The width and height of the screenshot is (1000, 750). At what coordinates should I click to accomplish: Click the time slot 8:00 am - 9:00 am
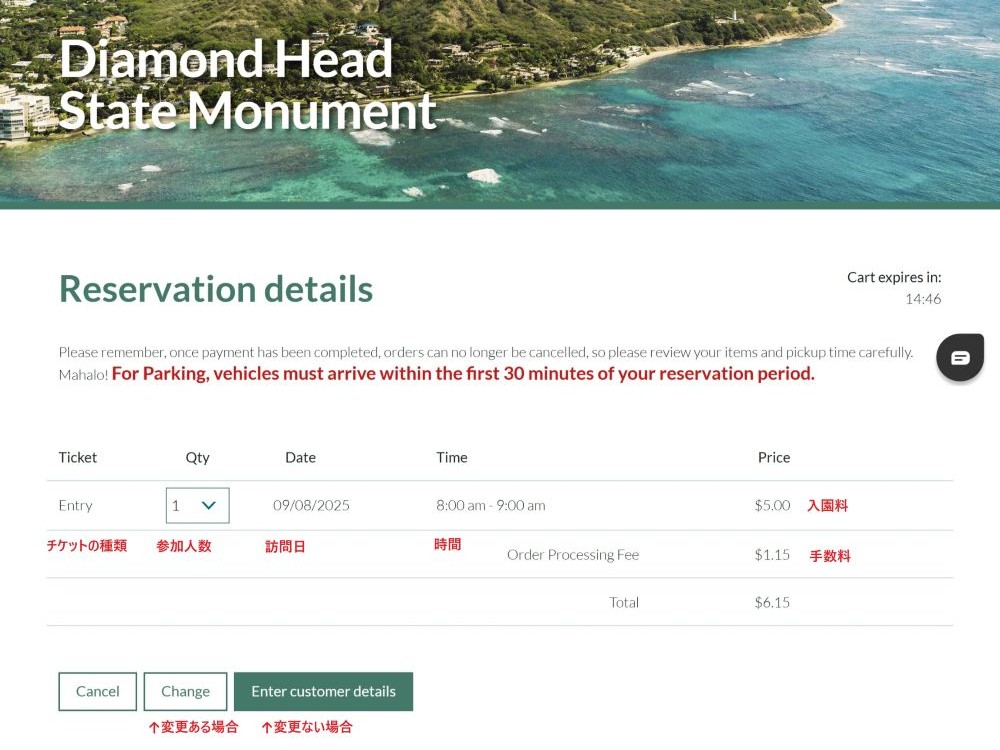490,506
